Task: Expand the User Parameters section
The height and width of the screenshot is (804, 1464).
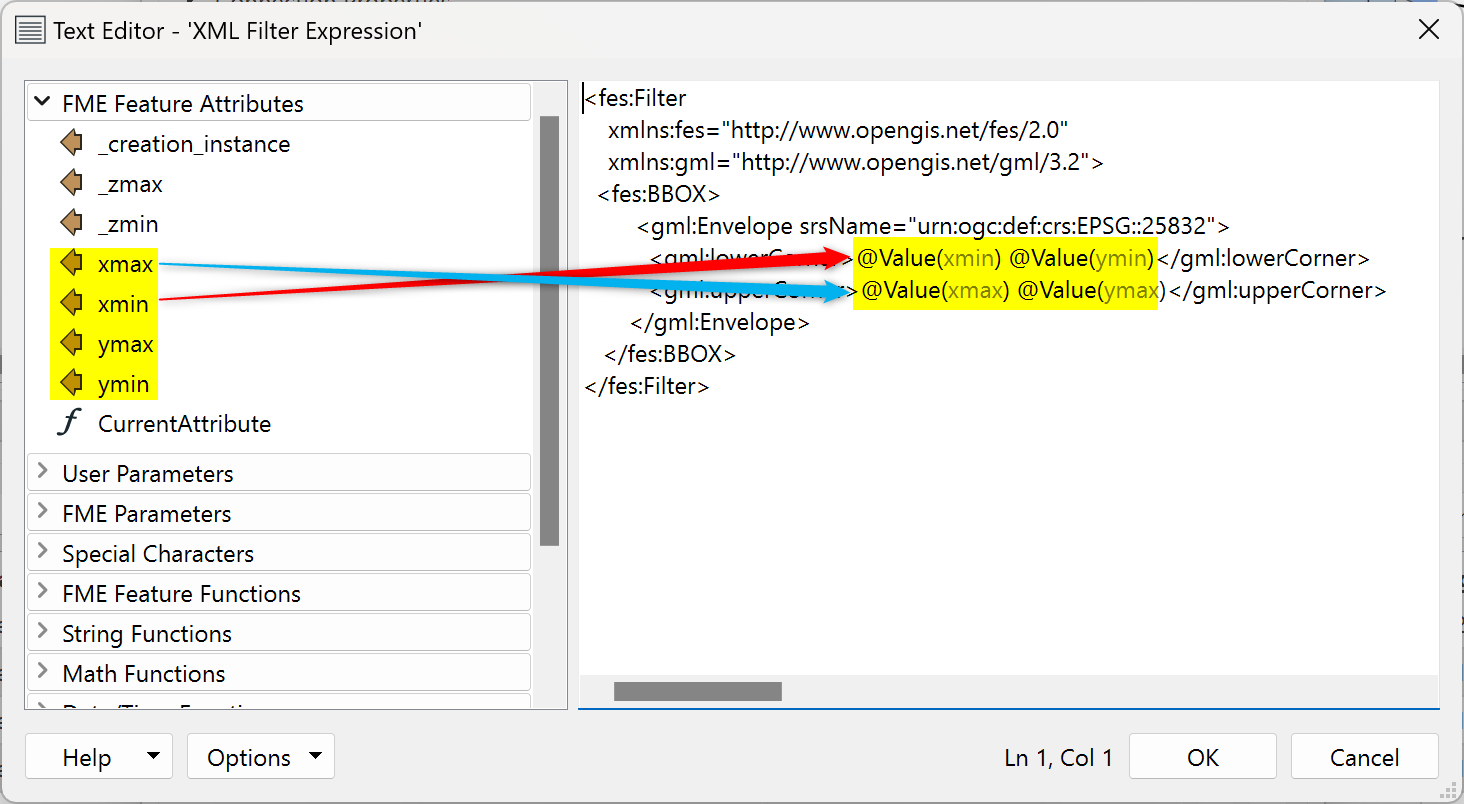Action: (42, 473)
